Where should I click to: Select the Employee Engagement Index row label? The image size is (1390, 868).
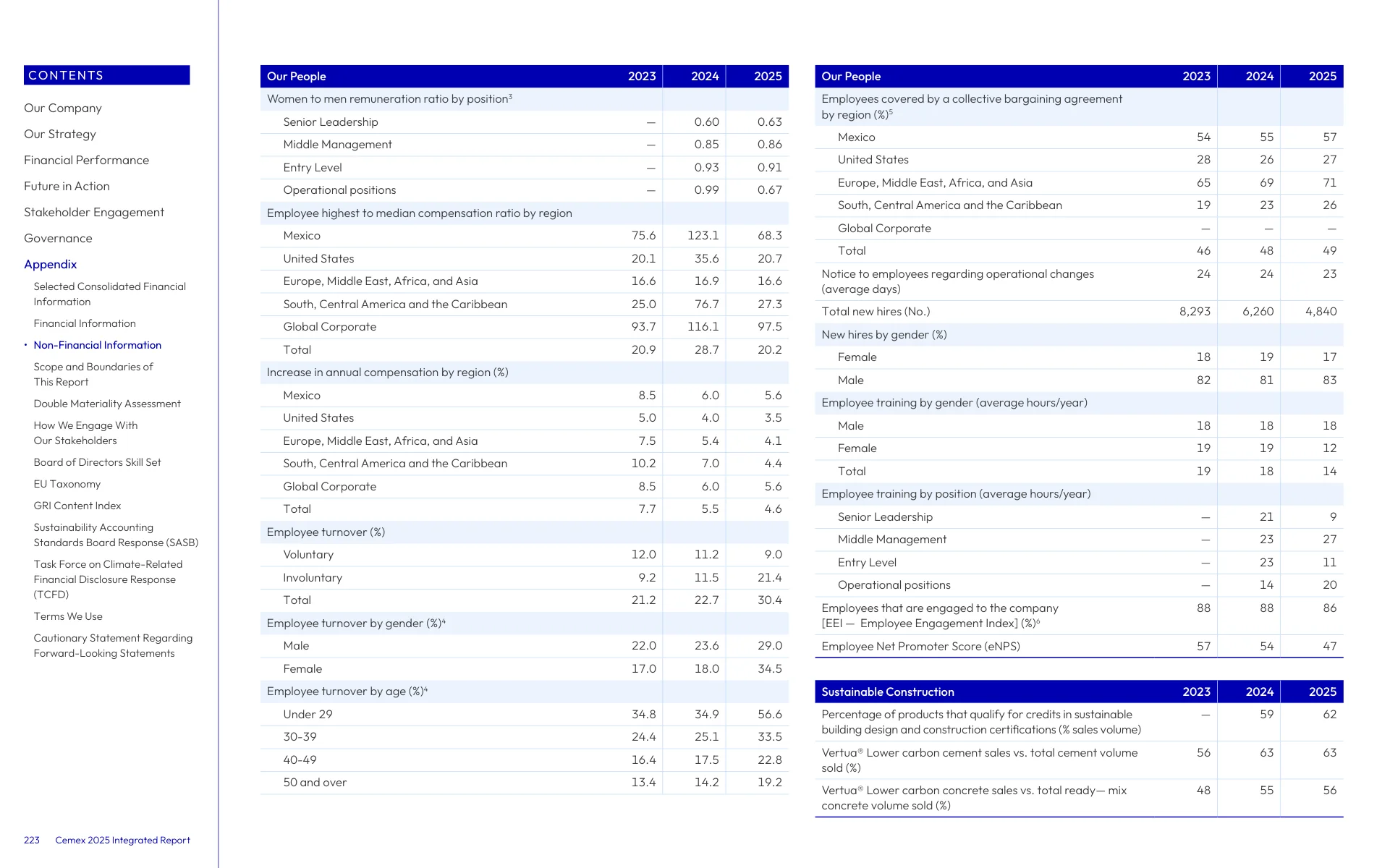(x=940, y=616)
